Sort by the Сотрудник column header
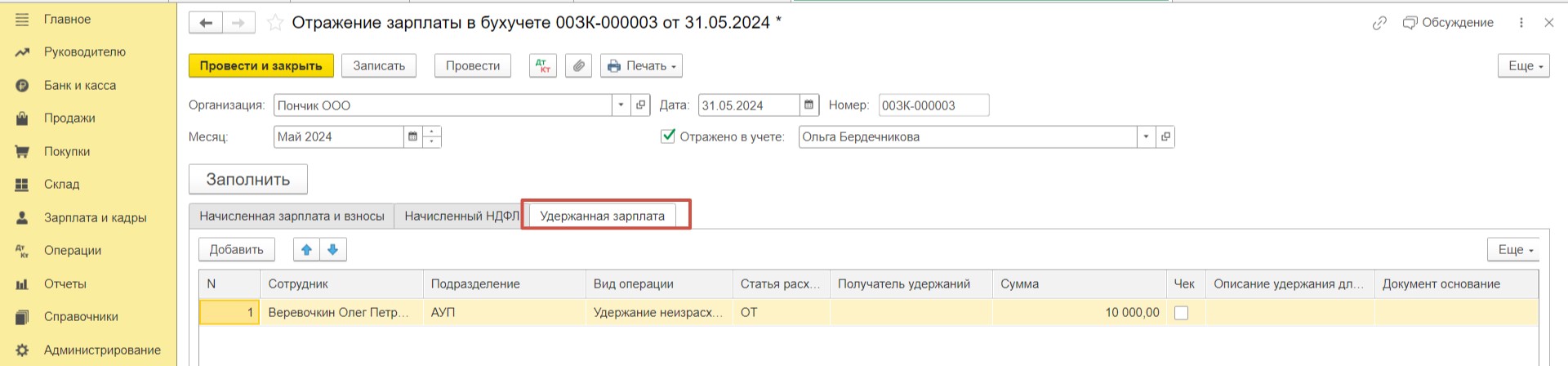This screenshot has width=1568, height=366. (x=341, y=283)
